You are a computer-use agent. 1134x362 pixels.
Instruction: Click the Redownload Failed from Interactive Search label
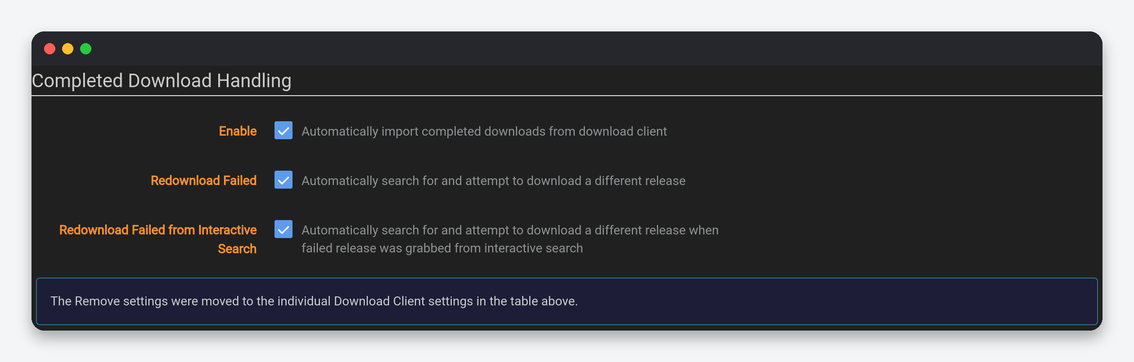158,239
